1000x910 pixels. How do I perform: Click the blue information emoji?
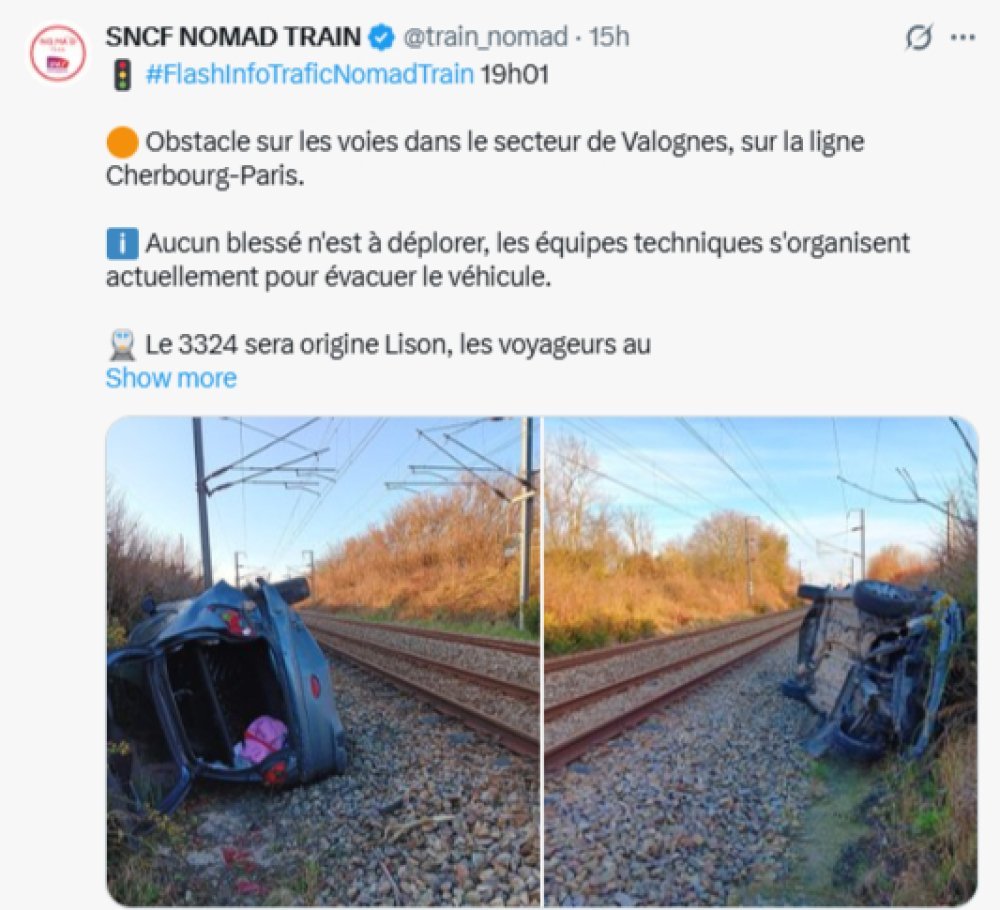[x=122, y=244]
